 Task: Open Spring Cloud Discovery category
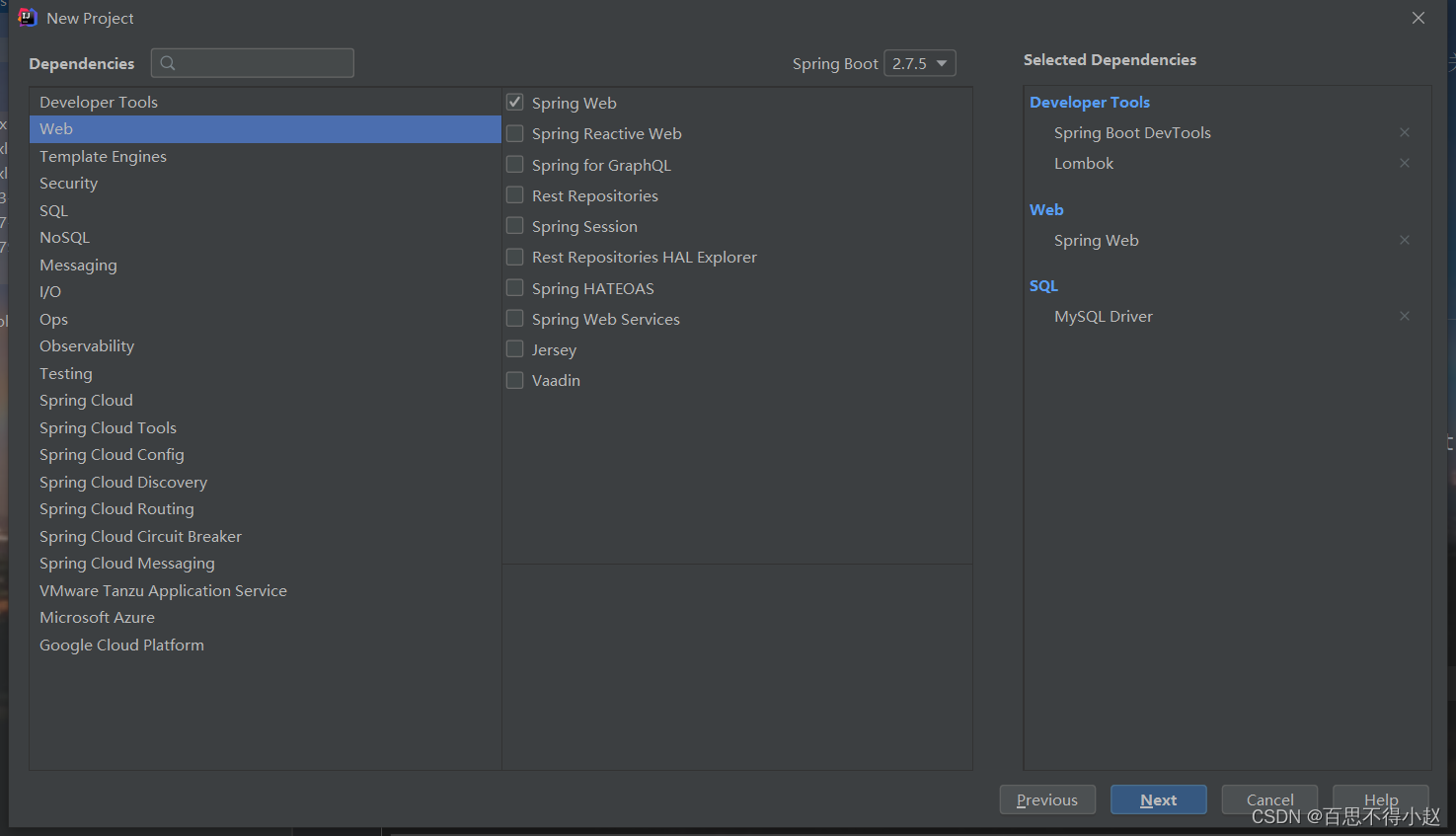coord(266,482)
